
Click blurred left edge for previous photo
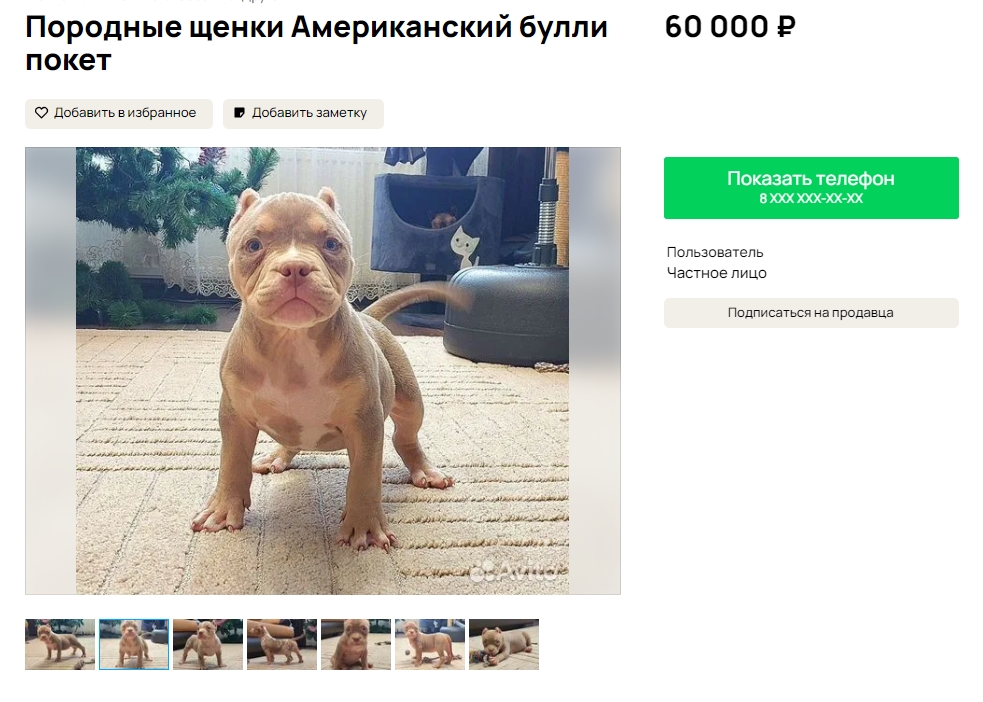51,370
